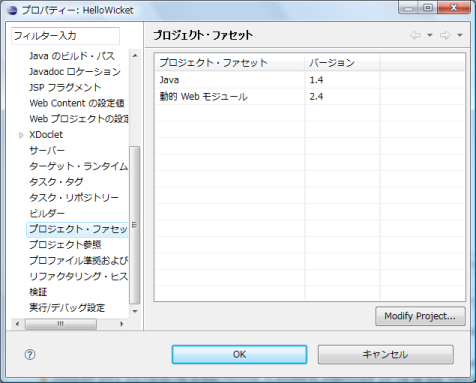Click the help question mark icon
Screen dimensions: 476x383
click(x=30, y=354)
